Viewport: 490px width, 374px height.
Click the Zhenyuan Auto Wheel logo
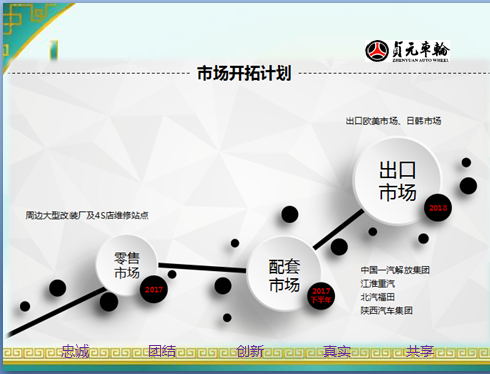click(407, 51)
